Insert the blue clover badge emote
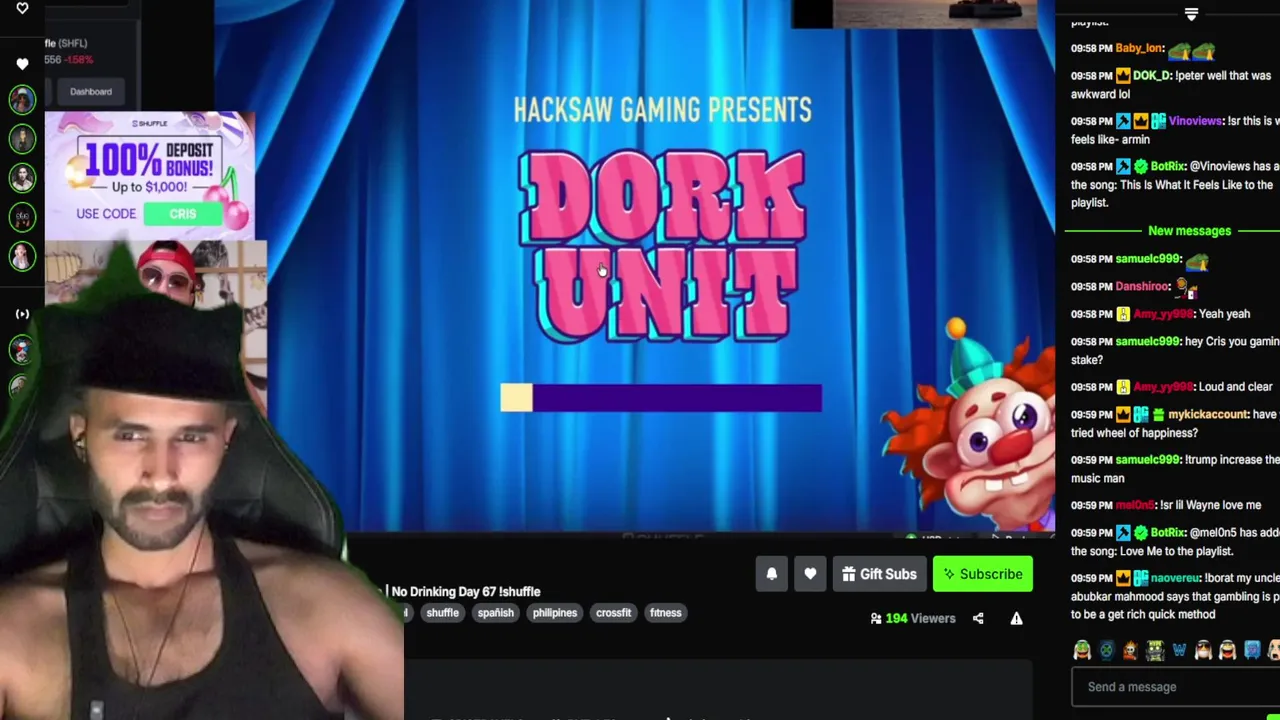The height and width of the screenshot is (720, 1280). pyautogui.click(x=1106, y=651)
